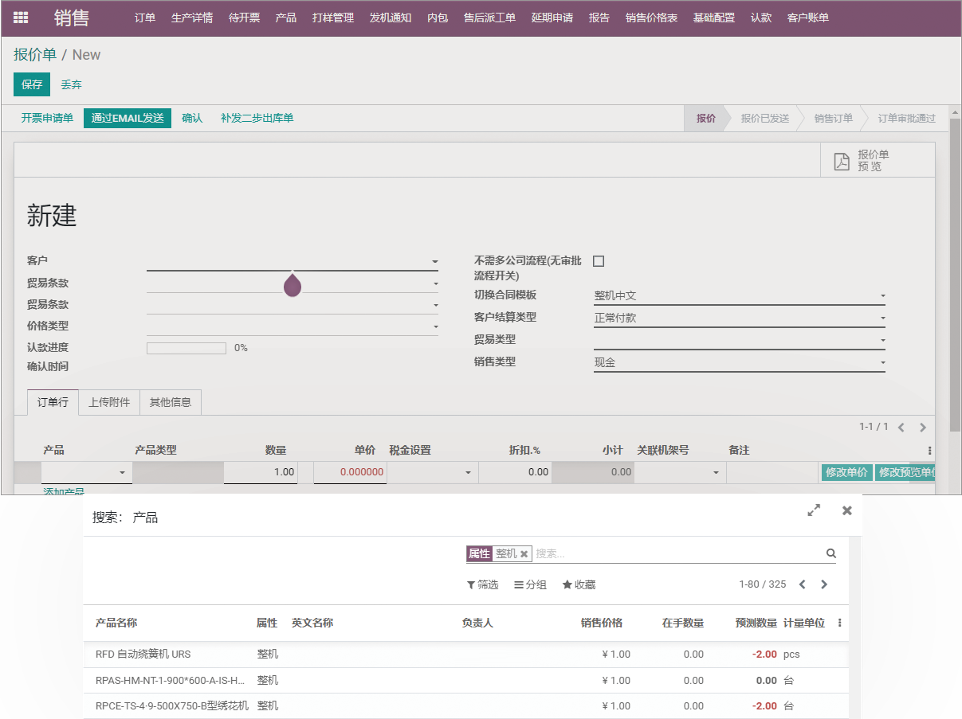The image size is (962, 719).
Task: Close the 产品 search dialog
Action: click(847, 510)
